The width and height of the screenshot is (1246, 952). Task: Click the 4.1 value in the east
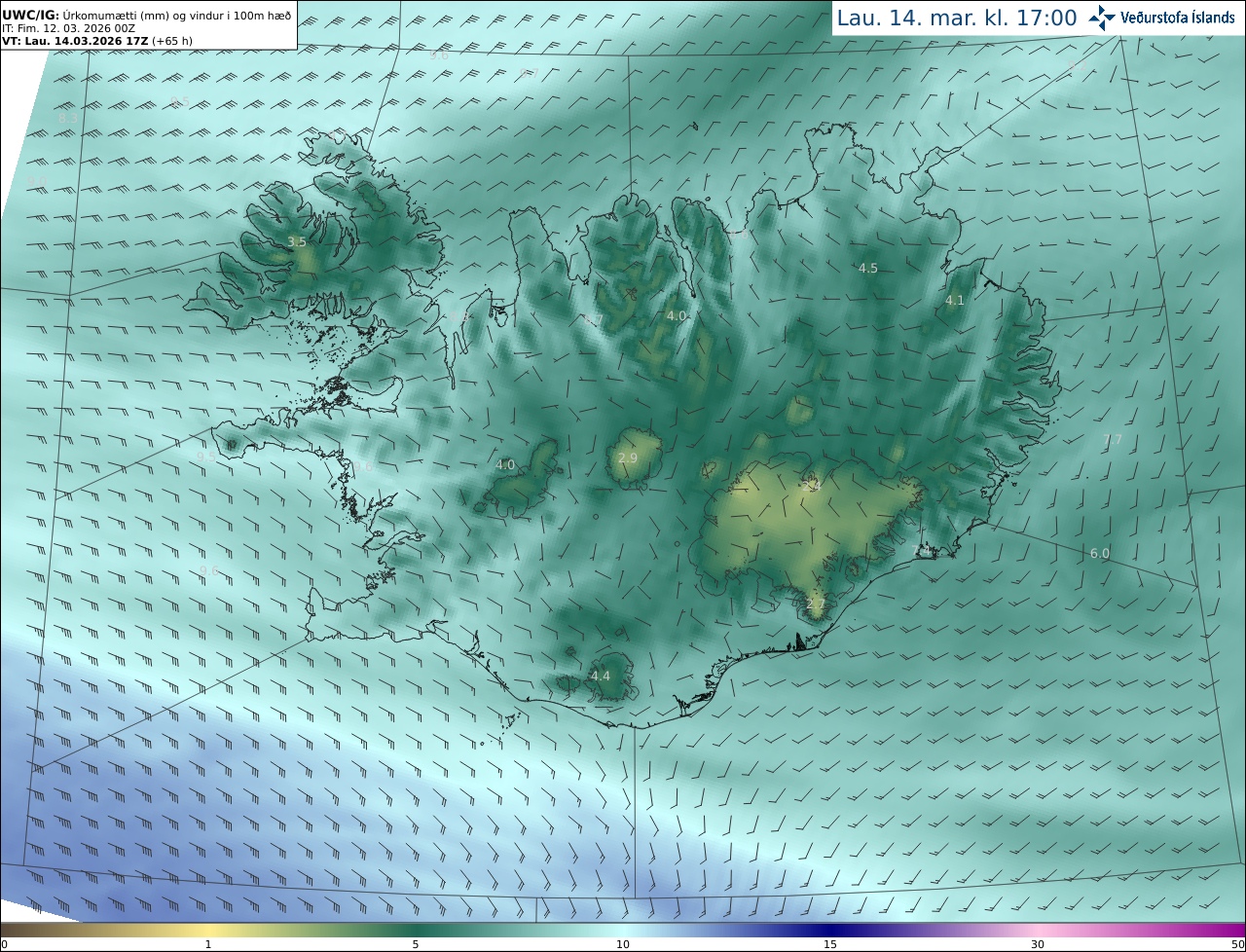click(x=955, y=301)
